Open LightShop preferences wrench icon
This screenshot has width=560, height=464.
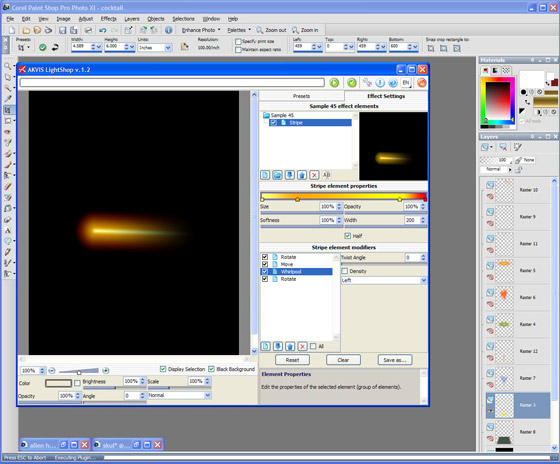[x=367, y=83]
